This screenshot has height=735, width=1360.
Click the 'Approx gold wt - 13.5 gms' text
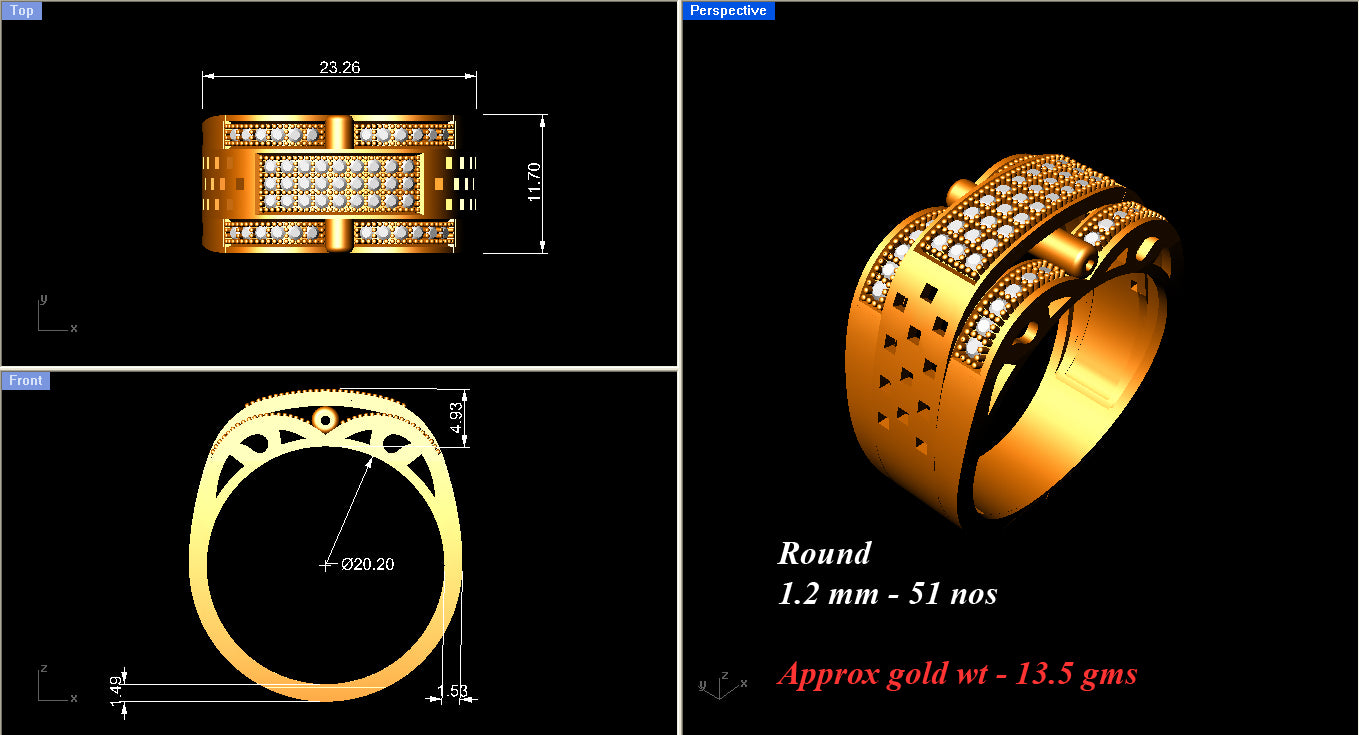[x=957, y=674]
